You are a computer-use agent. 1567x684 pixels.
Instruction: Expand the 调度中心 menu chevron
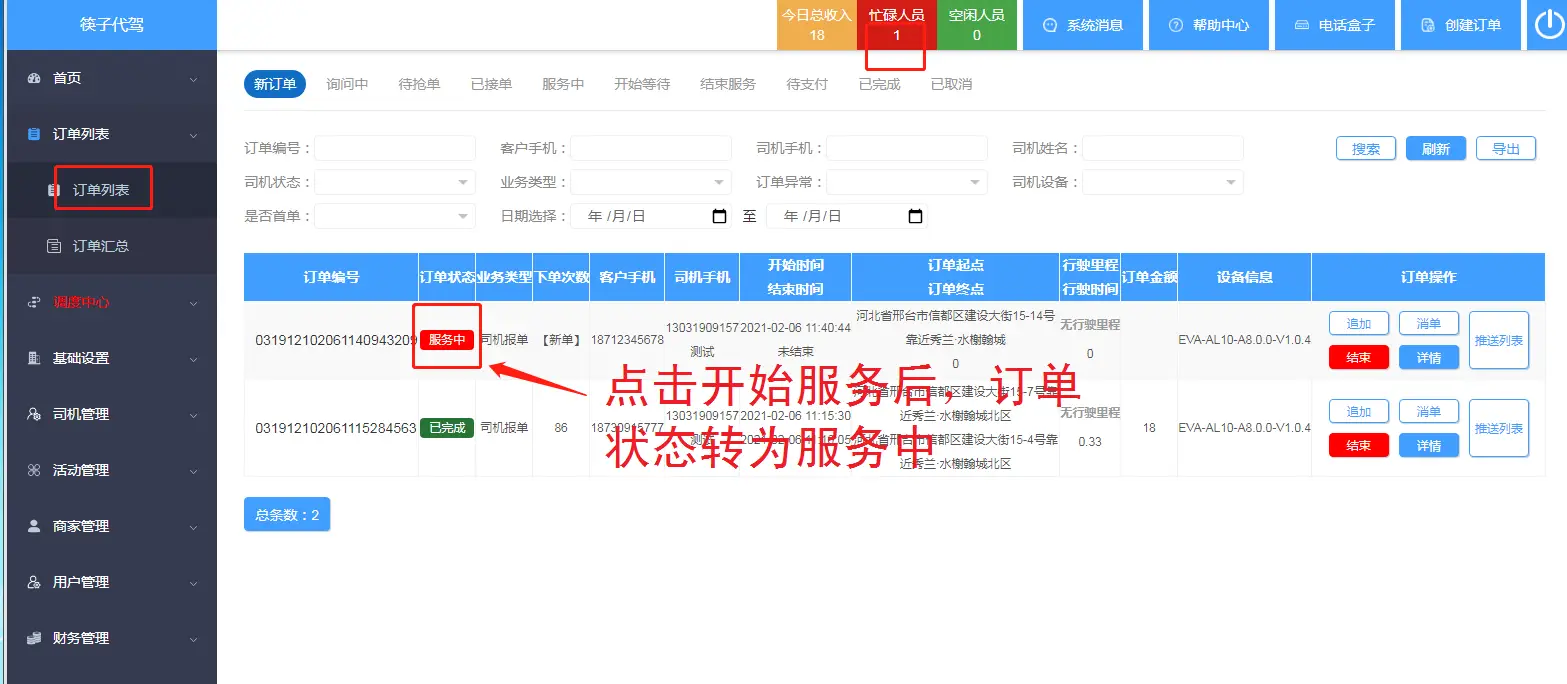tap(193, 303)
